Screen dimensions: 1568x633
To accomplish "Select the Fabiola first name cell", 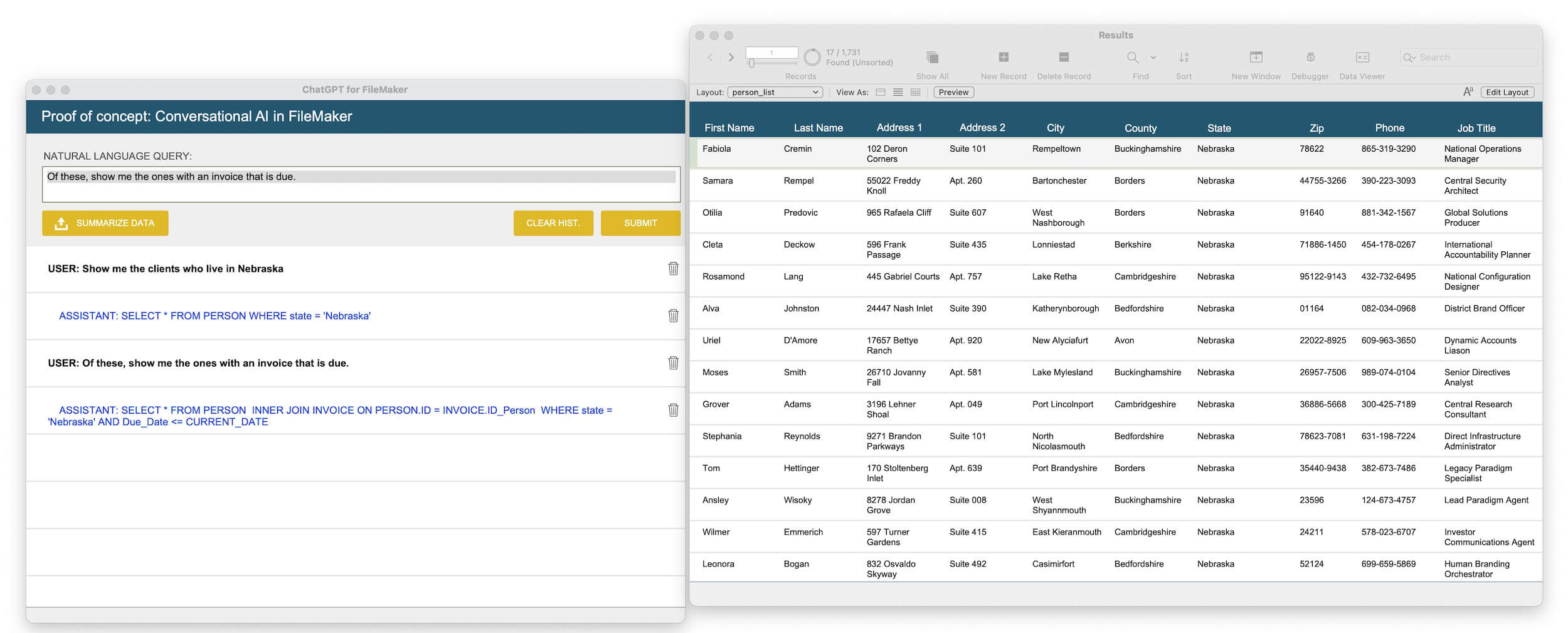I will click(716, 149).
